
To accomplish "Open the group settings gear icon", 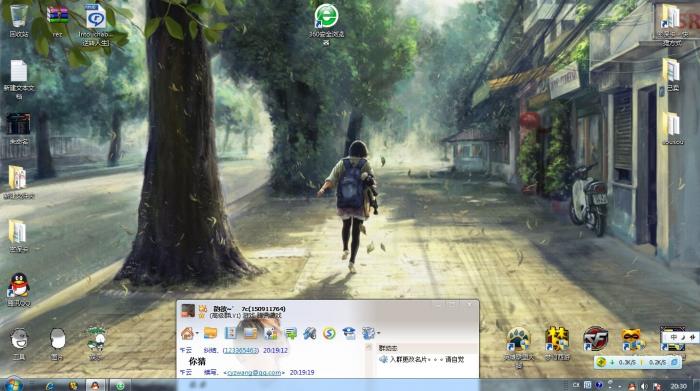I will (x=368, y=333).
